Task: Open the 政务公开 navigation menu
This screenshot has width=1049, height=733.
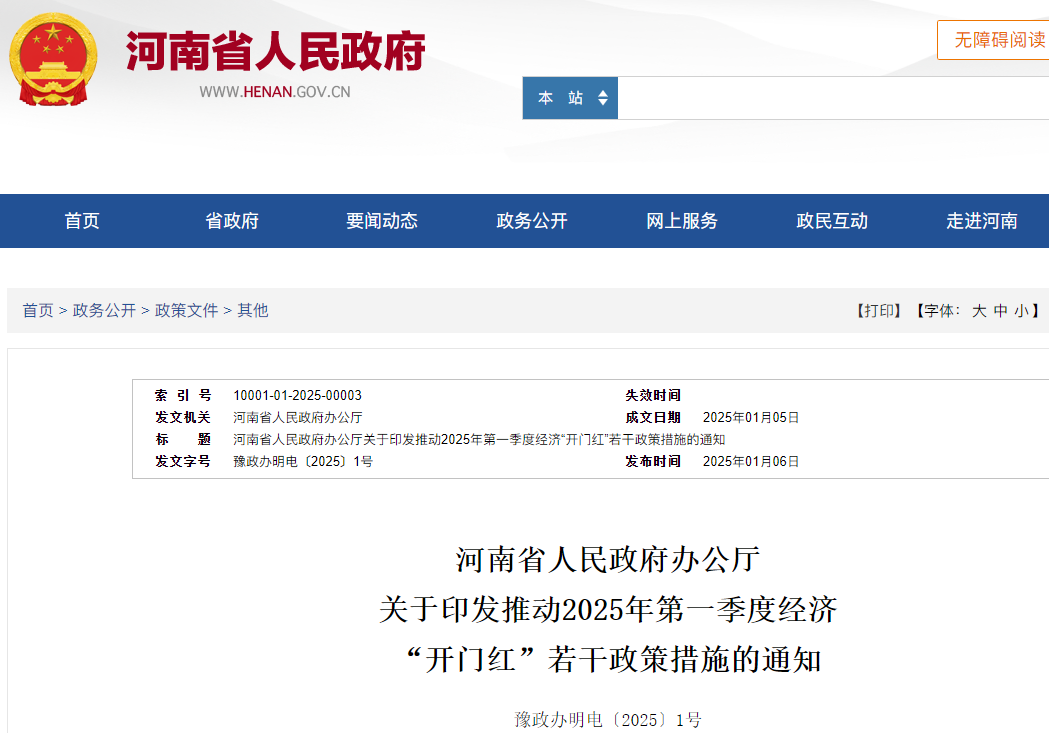Action: [x=529, y=221]
